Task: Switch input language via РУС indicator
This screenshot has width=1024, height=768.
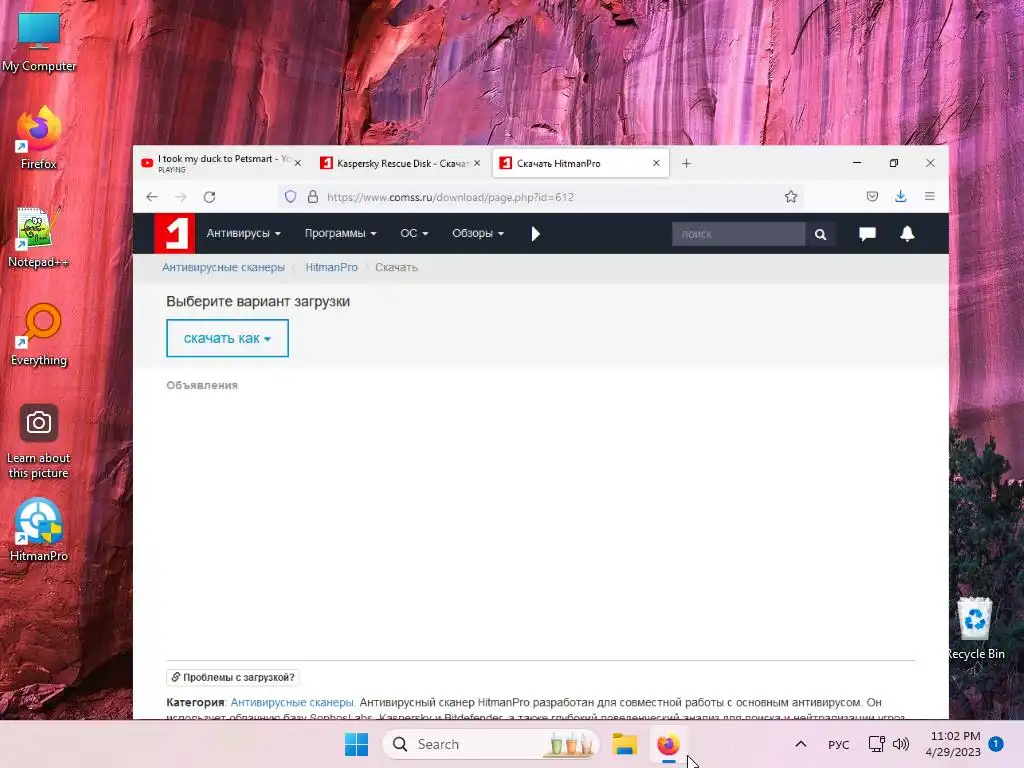Action: [839, 744]
